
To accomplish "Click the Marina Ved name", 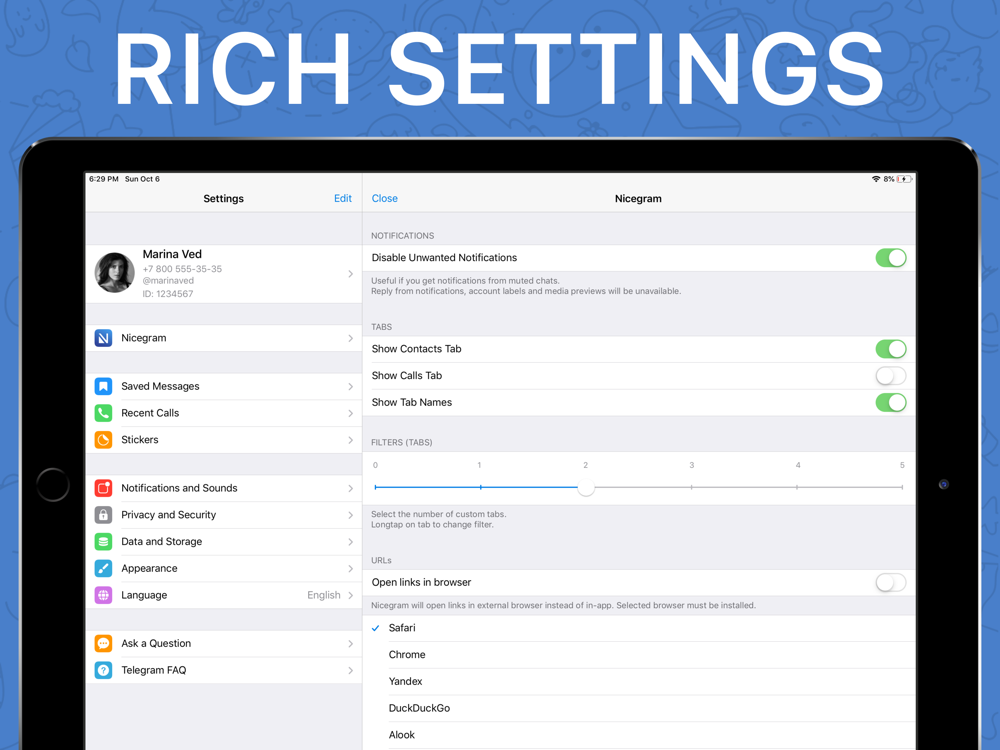I will click(x=172, y=254).
